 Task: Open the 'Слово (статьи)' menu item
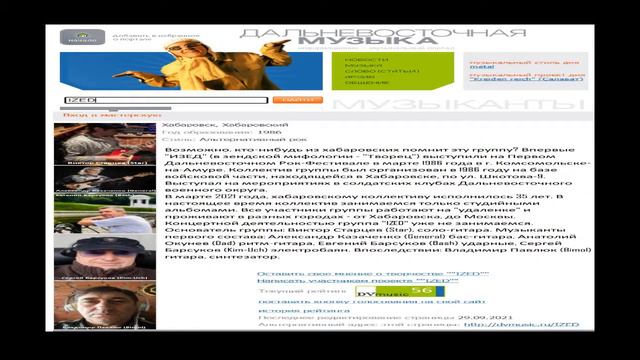[x=382, y=71]
